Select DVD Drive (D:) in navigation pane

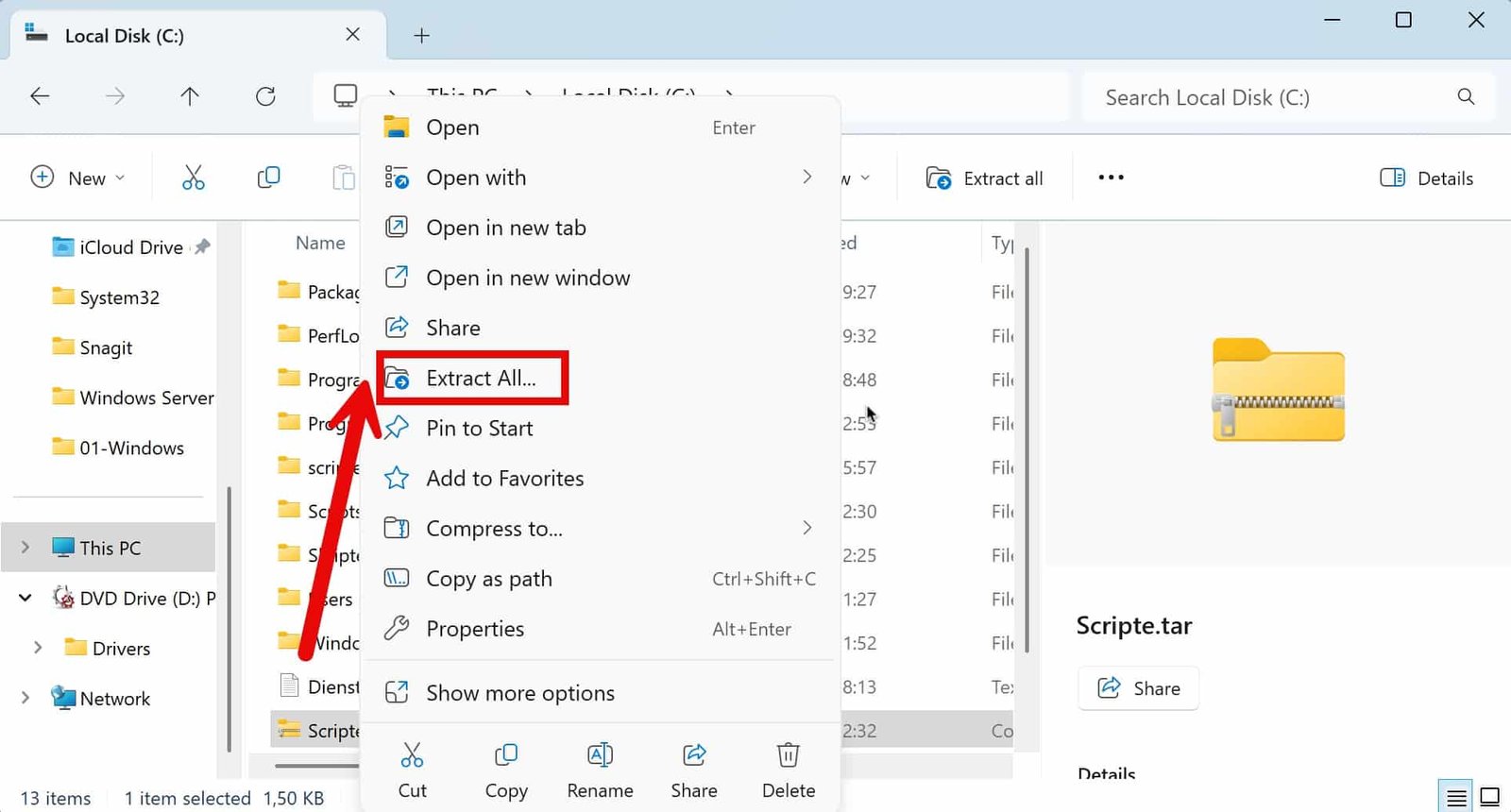133,598
